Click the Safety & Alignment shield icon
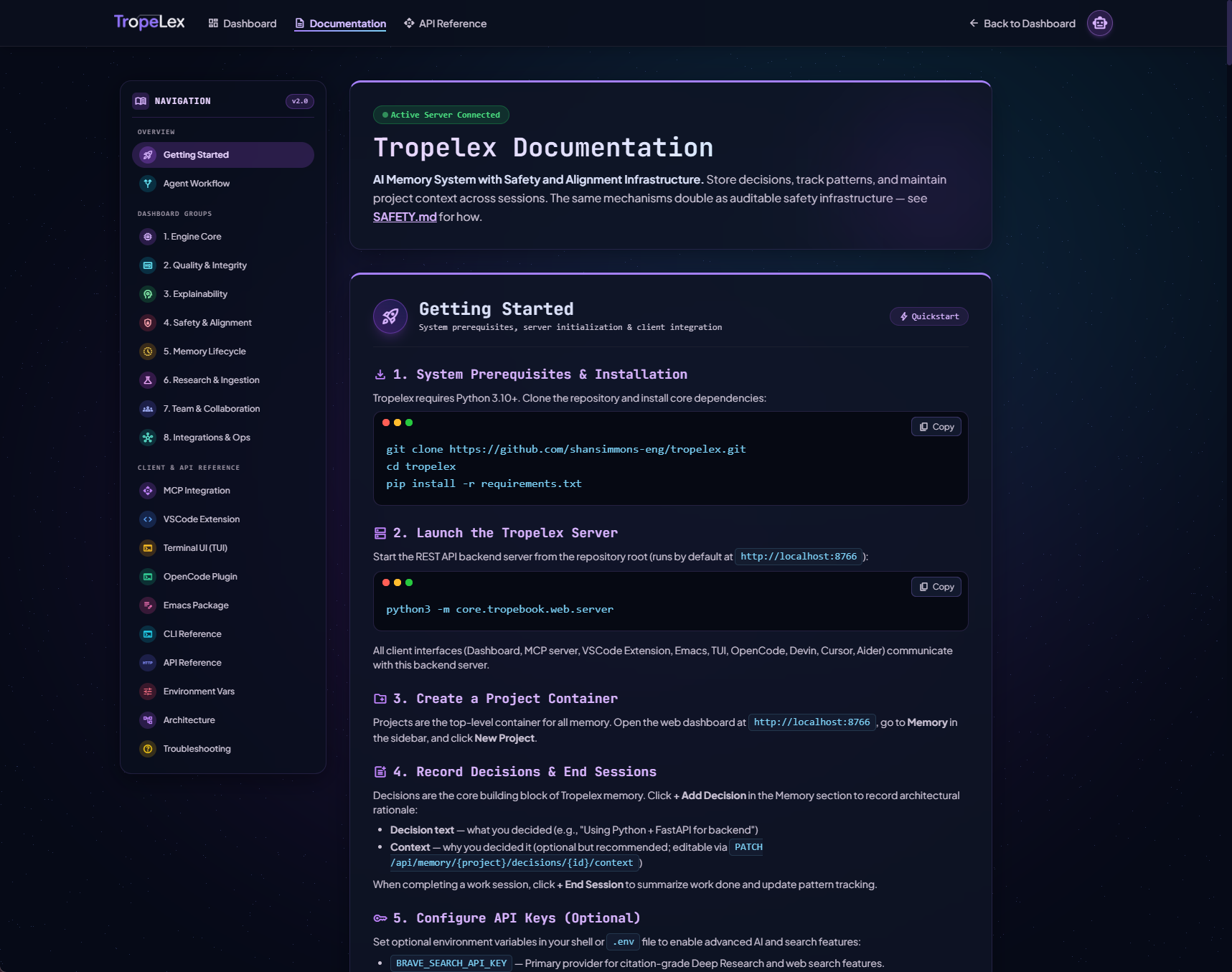 pos(148,323)
